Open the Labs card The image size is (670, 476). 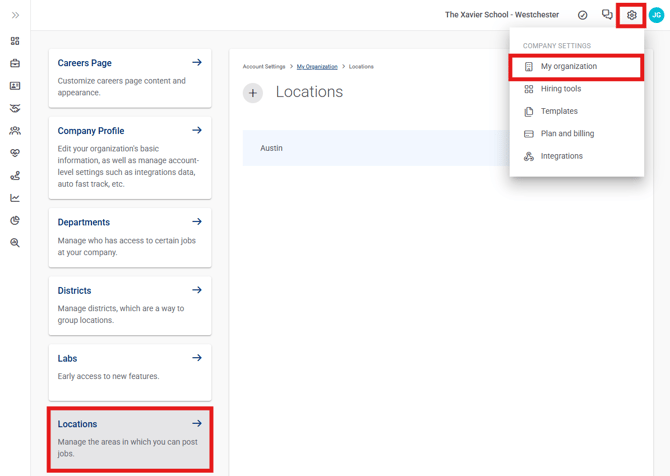[x=130, y=373]
